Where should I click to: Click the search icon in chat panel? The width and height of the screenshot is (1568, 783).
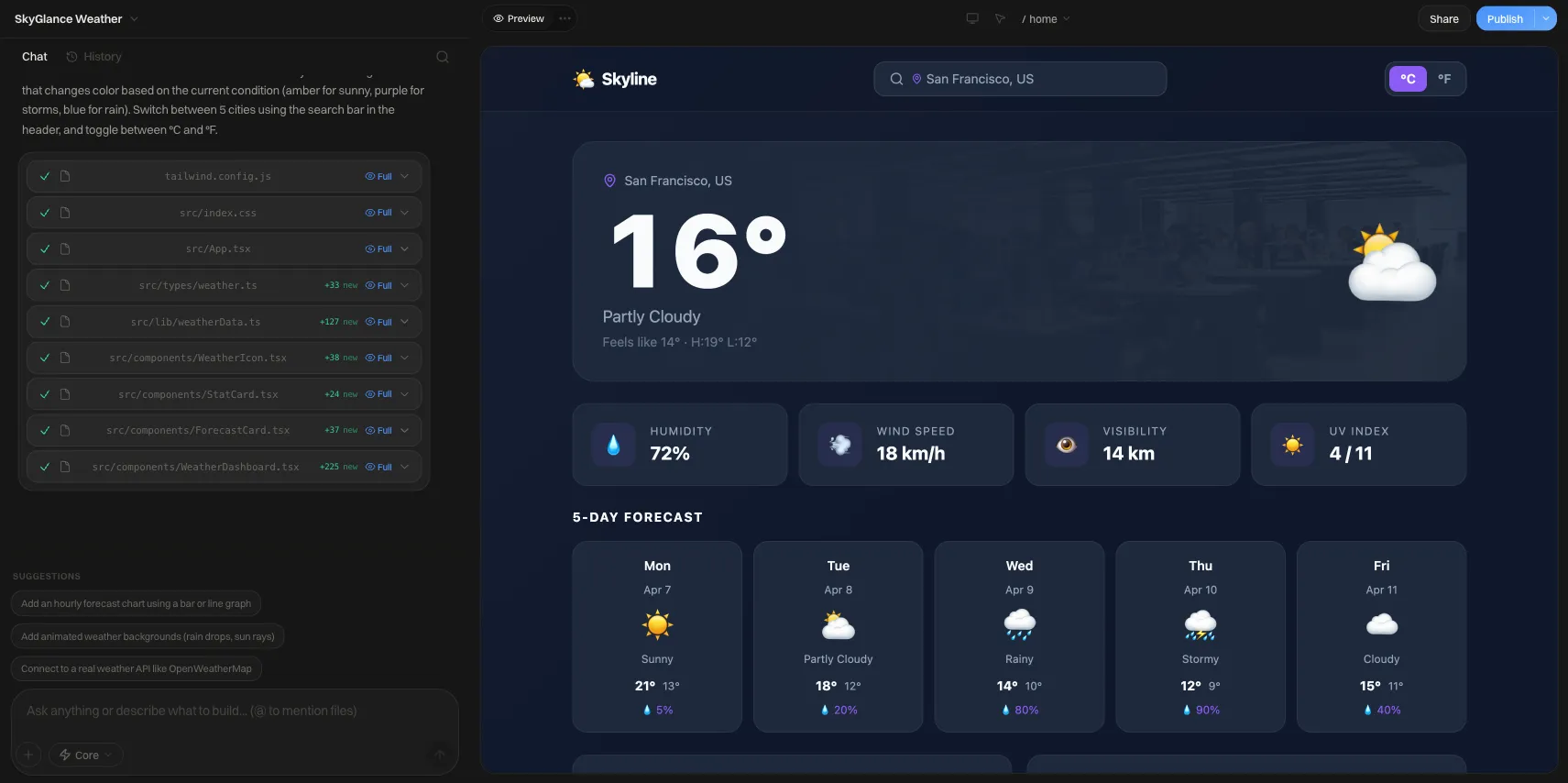(443, 57)
